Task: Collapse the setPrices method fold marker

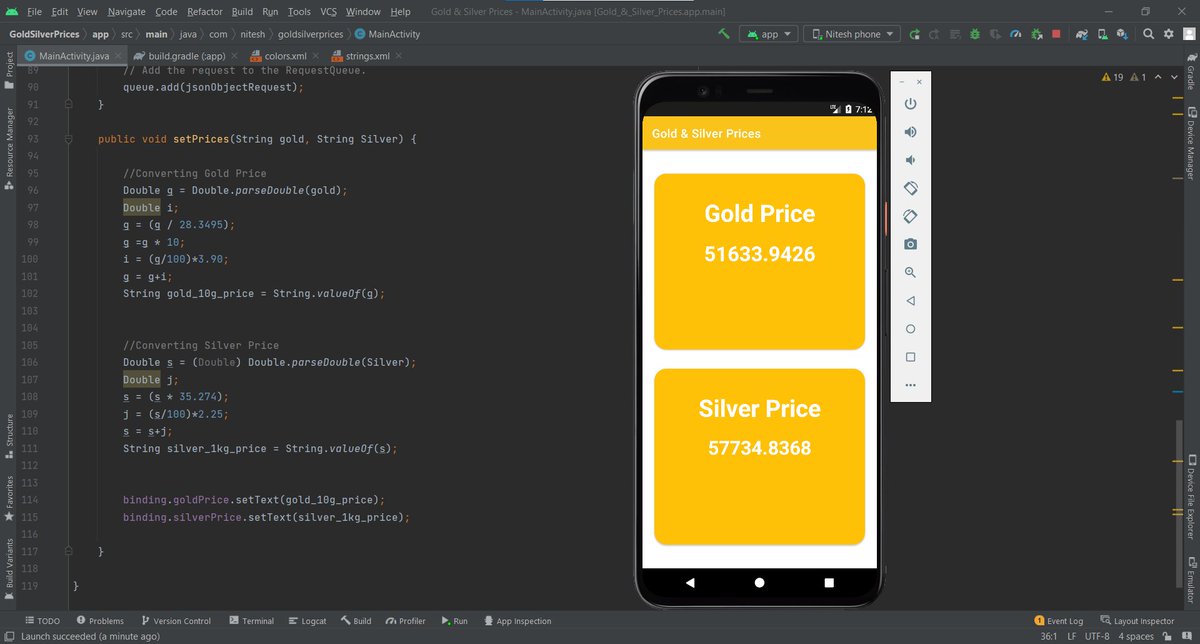Action: (x=69, y=139)
